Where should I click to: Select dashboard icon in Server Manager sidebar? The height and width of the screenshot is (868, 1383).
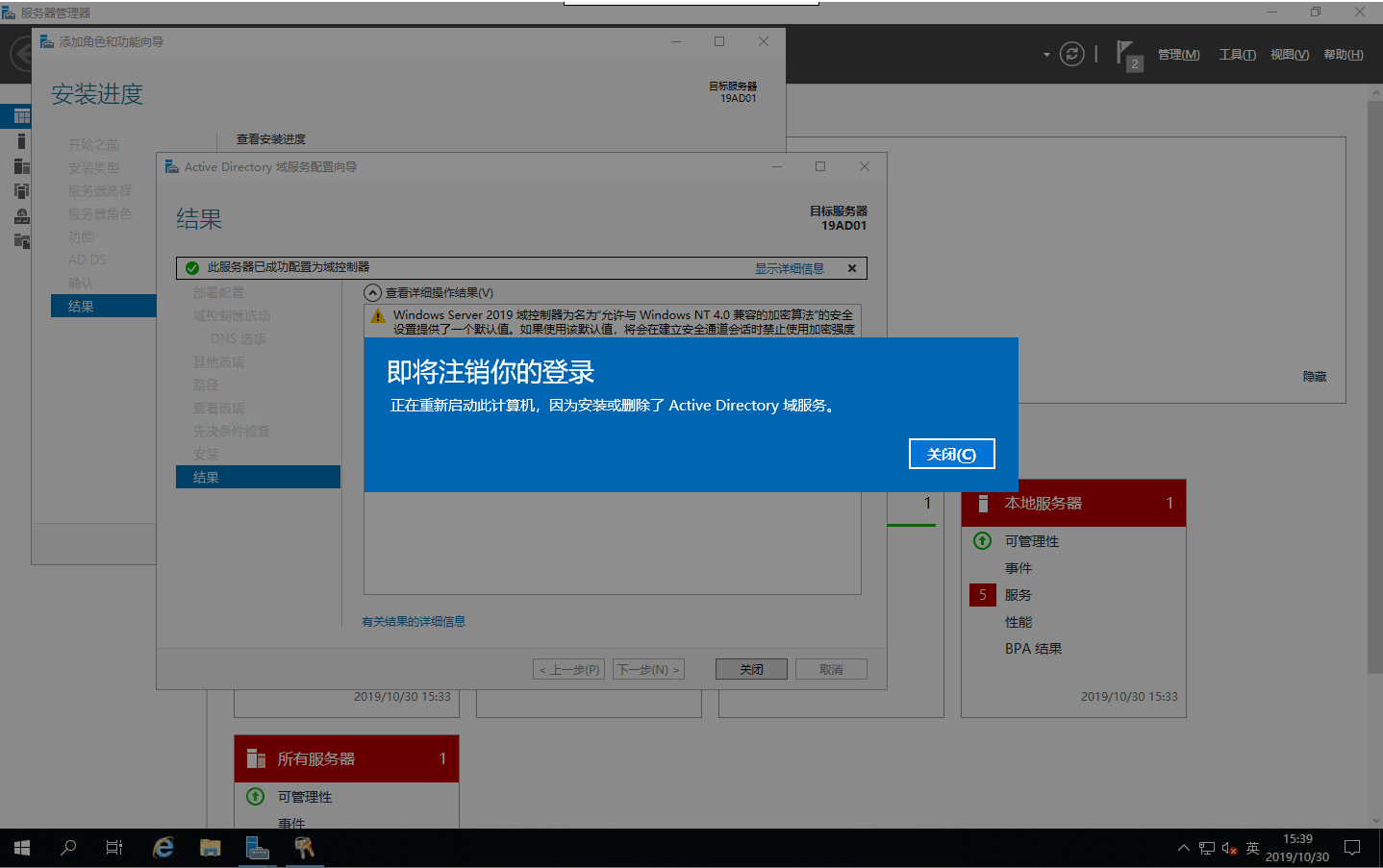21,116
